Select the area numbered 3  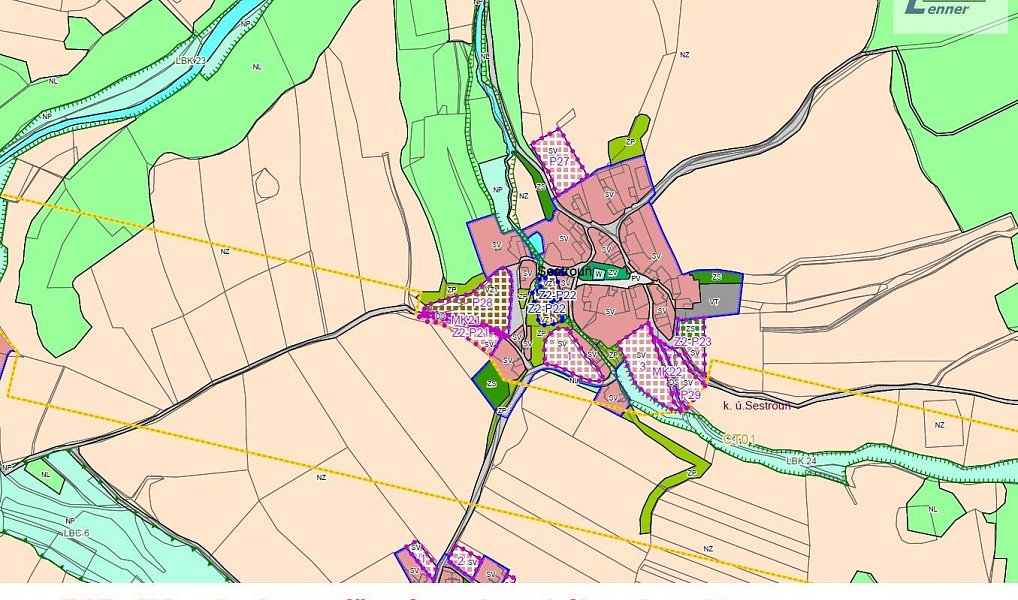coord(641,366)
